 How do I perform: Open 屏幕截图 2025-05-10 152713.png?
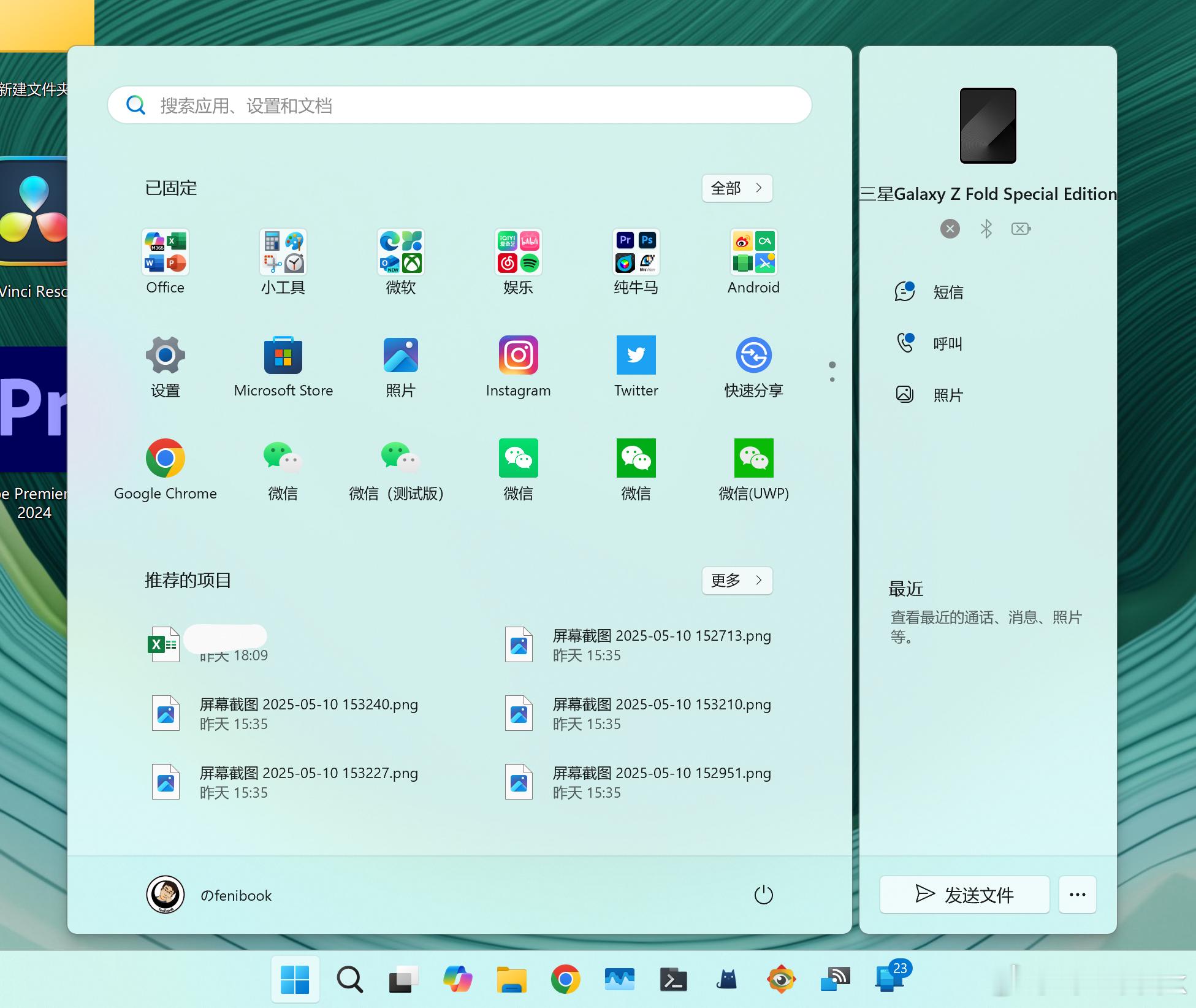coord(638,645)
